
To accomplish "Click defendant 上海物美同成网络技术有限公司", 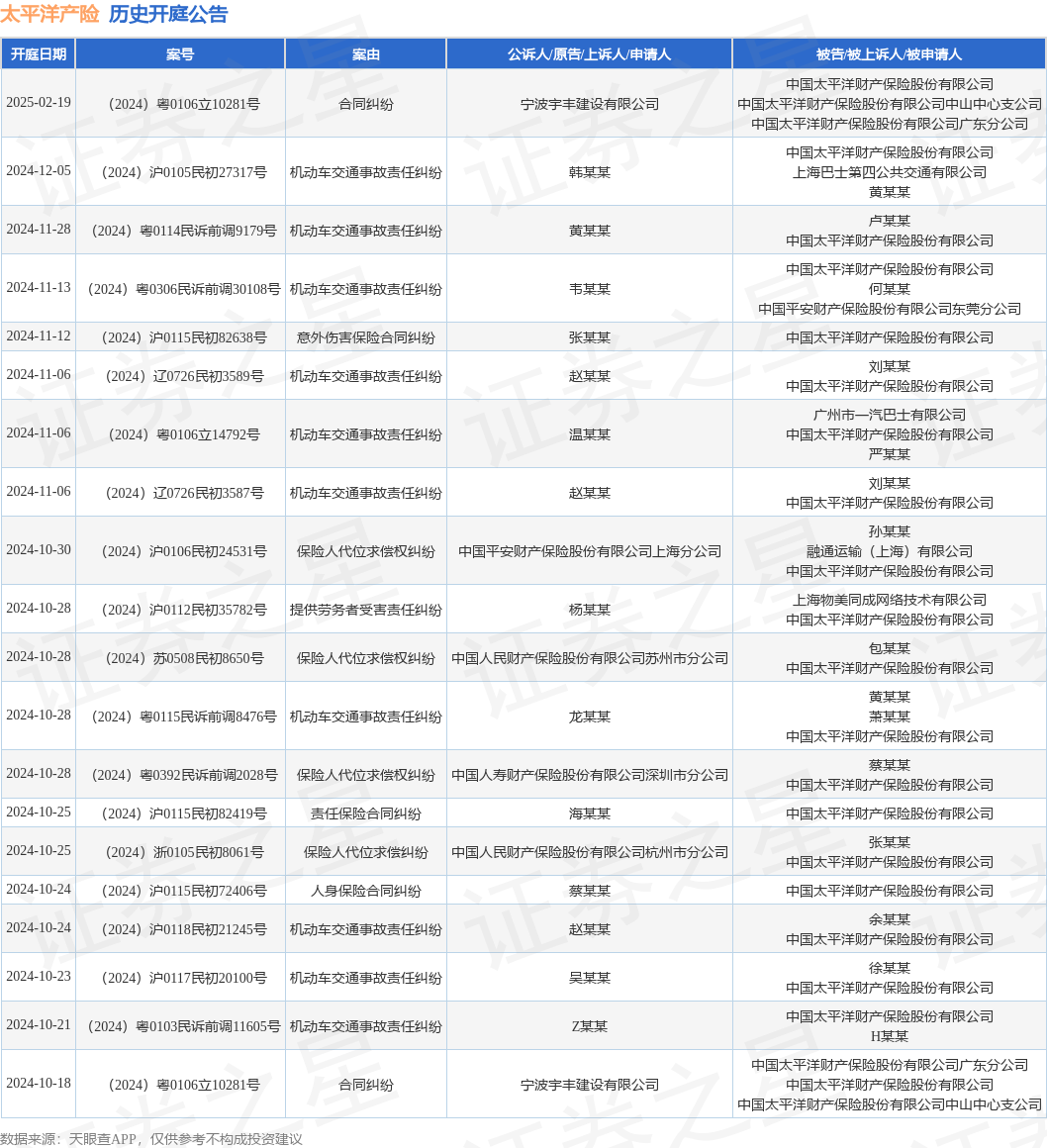I will point(890,601).
